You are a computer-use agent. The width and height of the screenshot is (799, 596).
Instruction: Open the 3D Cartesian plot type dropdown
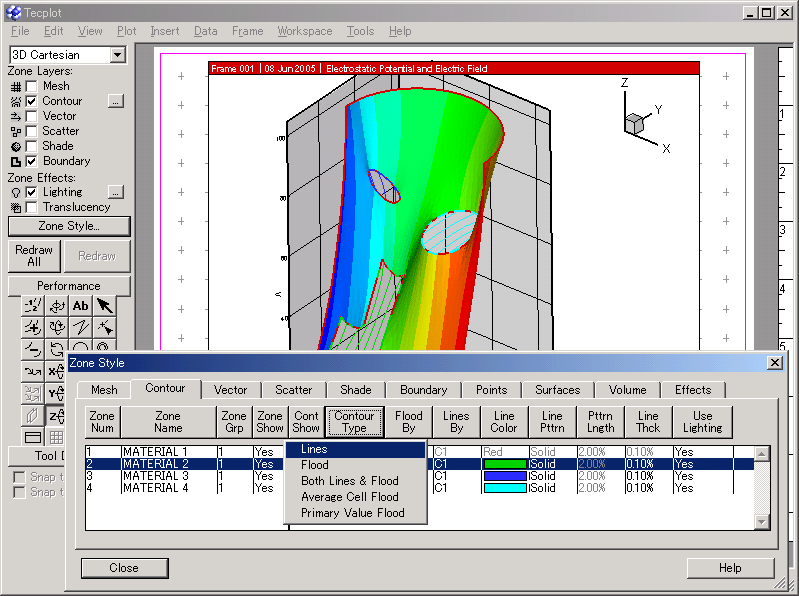coord(118,55)
